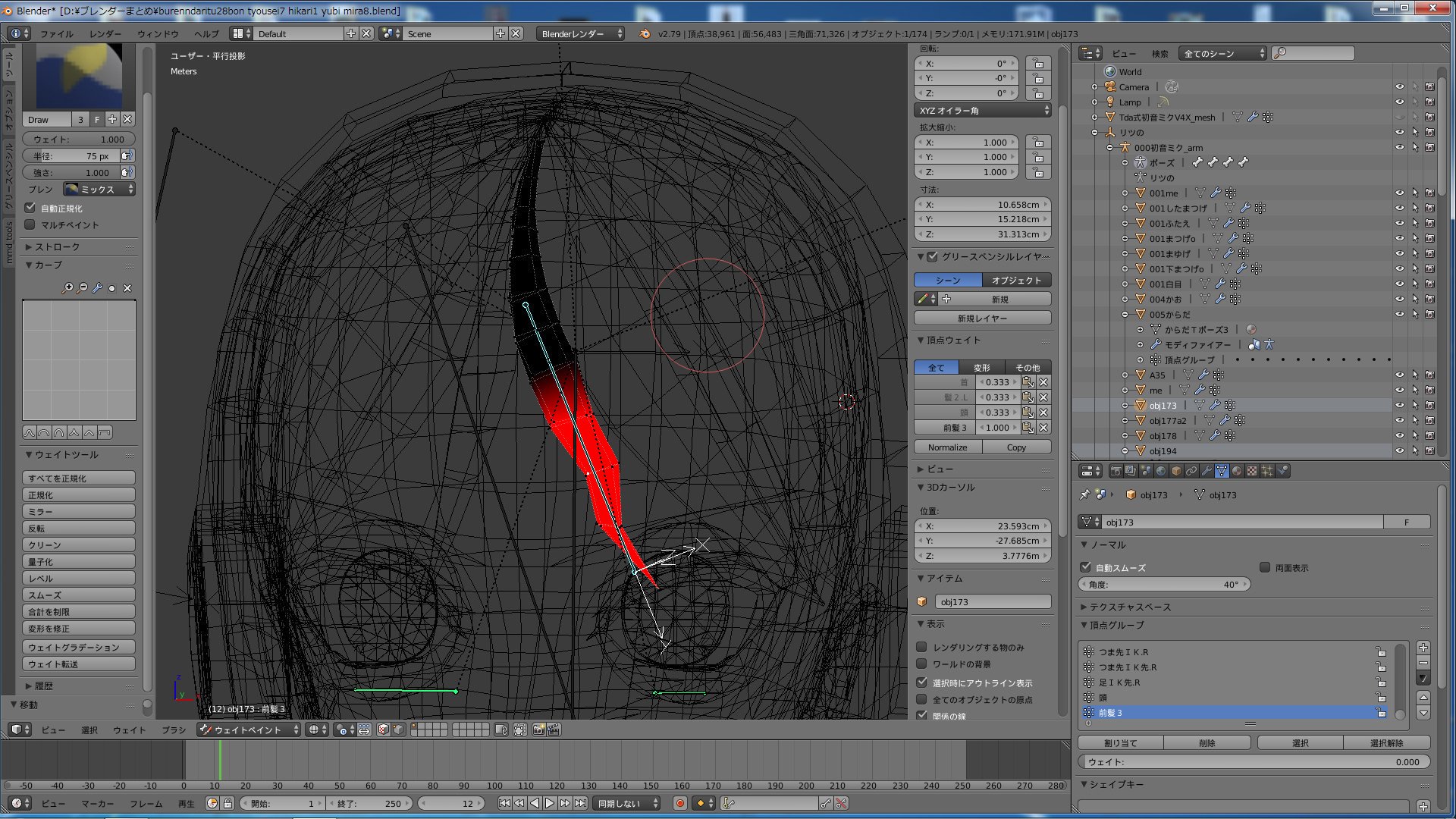Adjust the ウェイト brush weight slider
This screenshot has width=1456, height=819.
[79, 140]
